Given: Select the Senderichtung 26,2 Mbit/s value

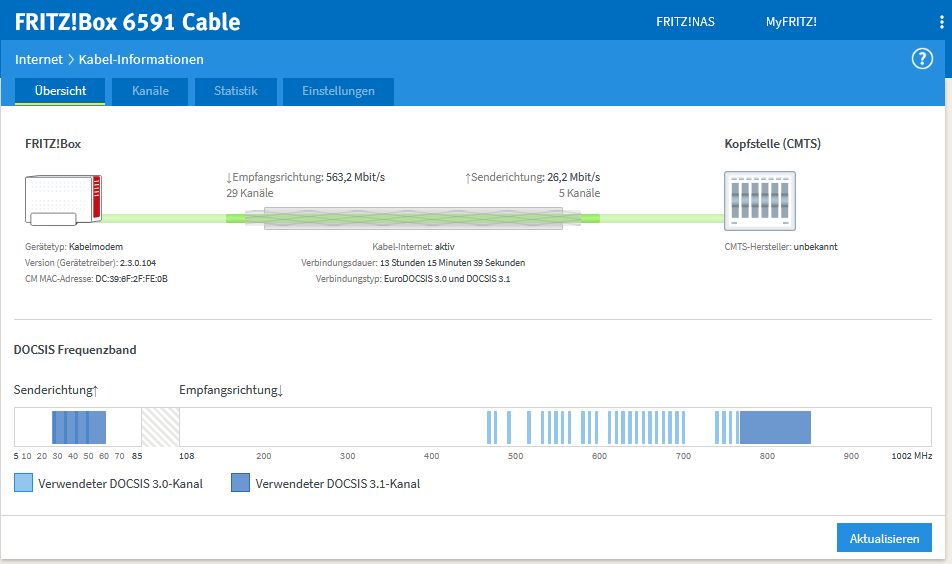Looking at the screenshot, I should tap(573, 177).
